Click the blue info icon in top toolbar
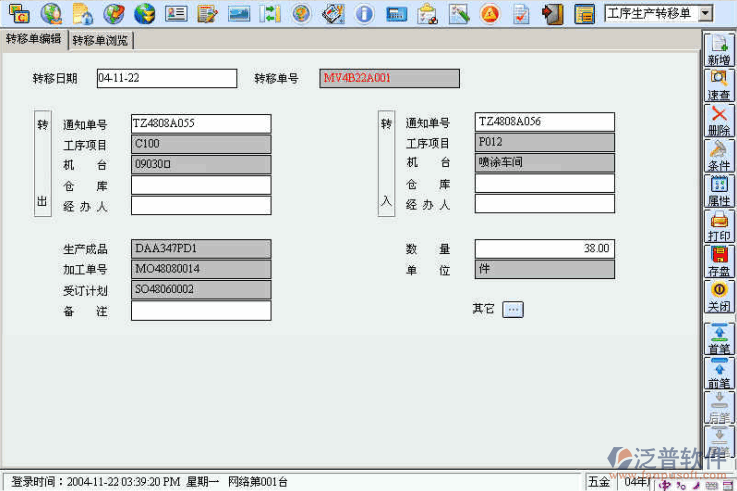Image resolution: width=737 pixels, height=491 pixels. (x=364, y=13)
